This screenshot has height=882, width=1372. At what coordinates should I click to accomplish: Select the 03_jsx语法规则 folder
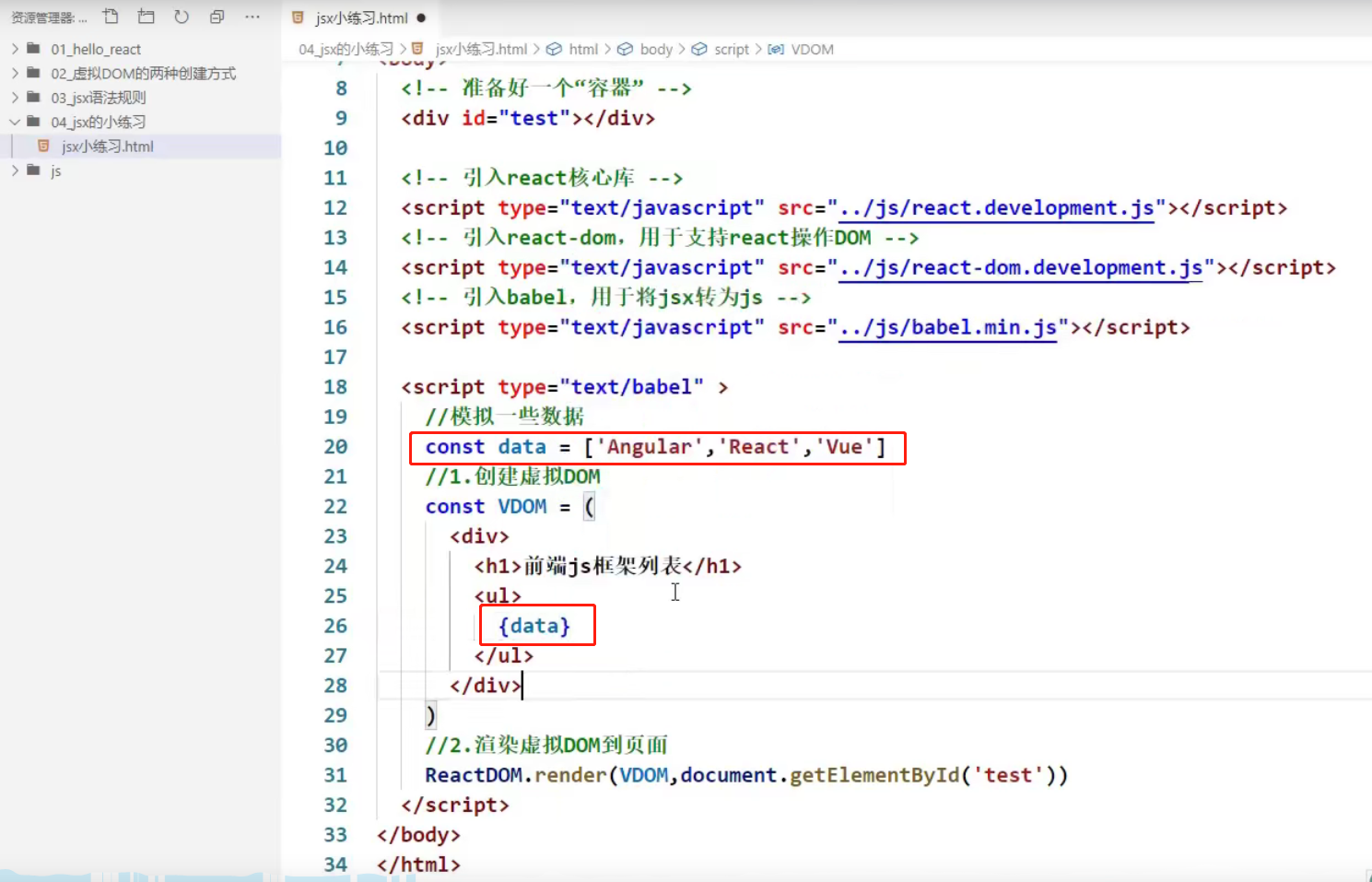pyautogui.click(x=99, y=97)
